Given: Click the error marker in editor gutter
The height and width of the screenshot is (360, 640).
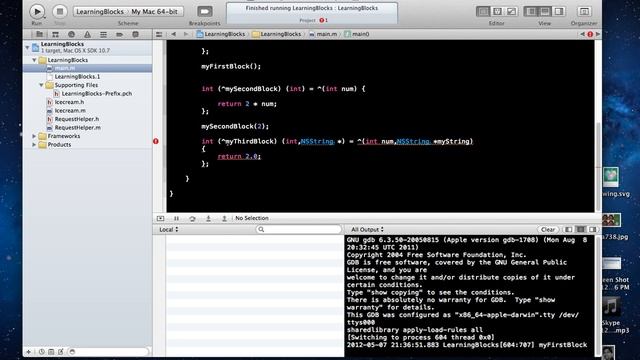Looking at the screenshot, I should [156, 141].
